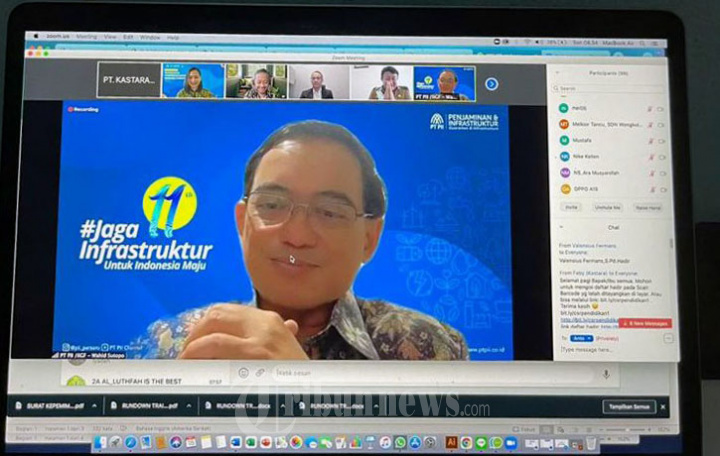
Task: Select participant Nike Kelen in the list
Action: click(x=611, y=157)
